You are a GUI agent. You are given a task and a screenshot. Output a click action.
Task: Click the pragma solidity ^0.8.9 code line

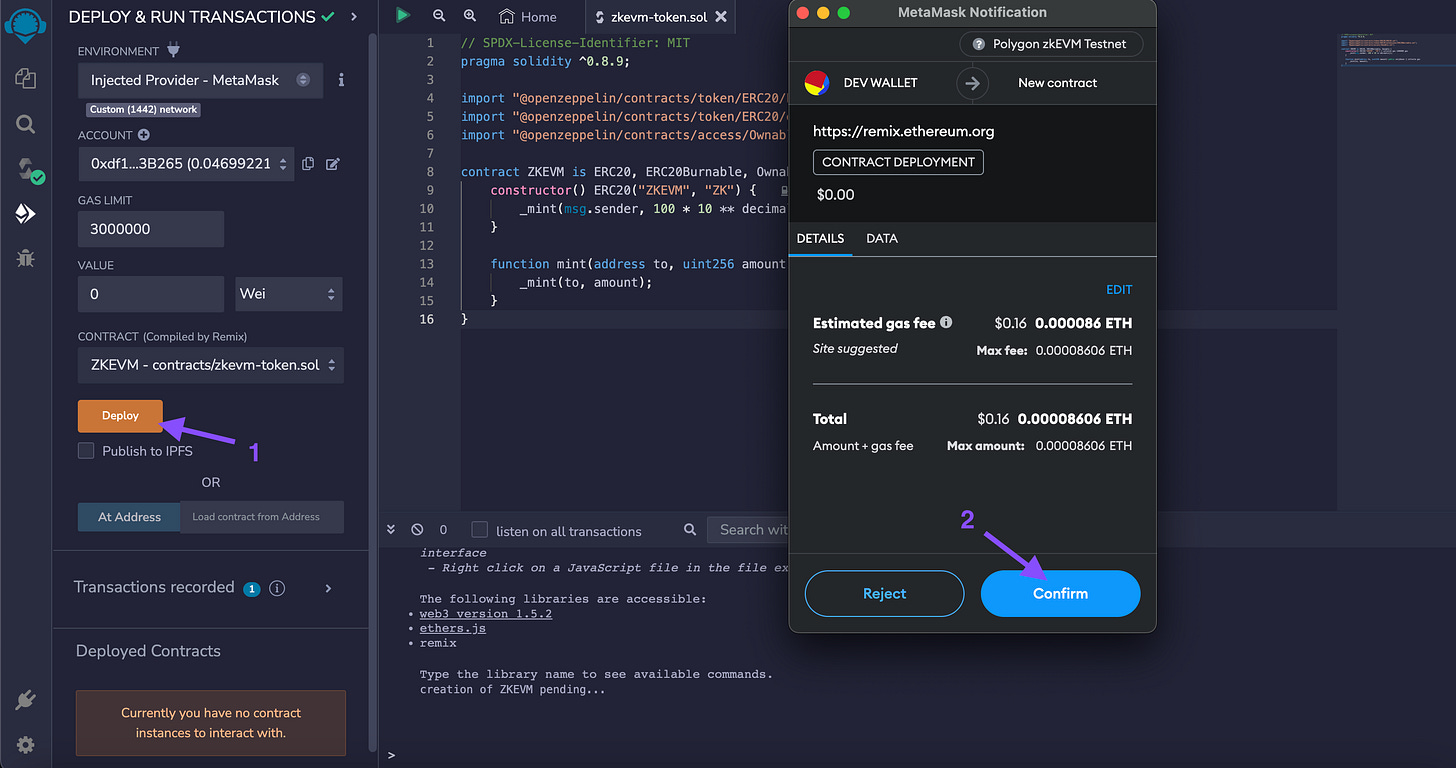pos(545,61)
